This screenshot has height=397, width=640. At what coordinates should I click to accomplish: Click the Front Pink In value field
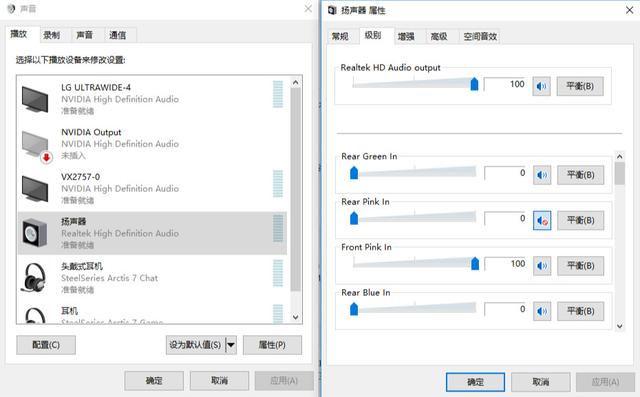(506, 264)
